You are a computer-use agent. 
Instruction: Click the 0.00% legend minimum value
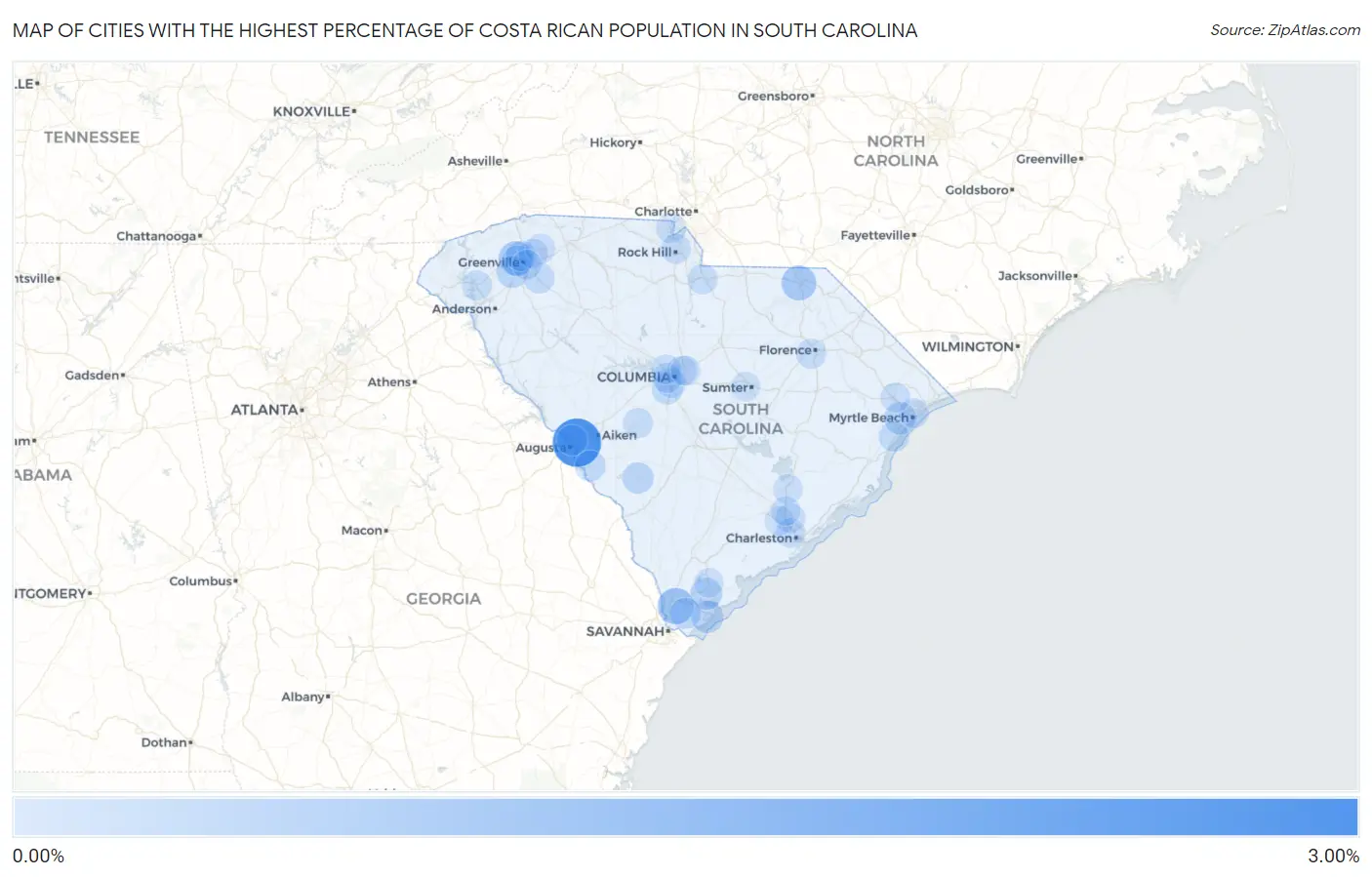click(38, 857)
